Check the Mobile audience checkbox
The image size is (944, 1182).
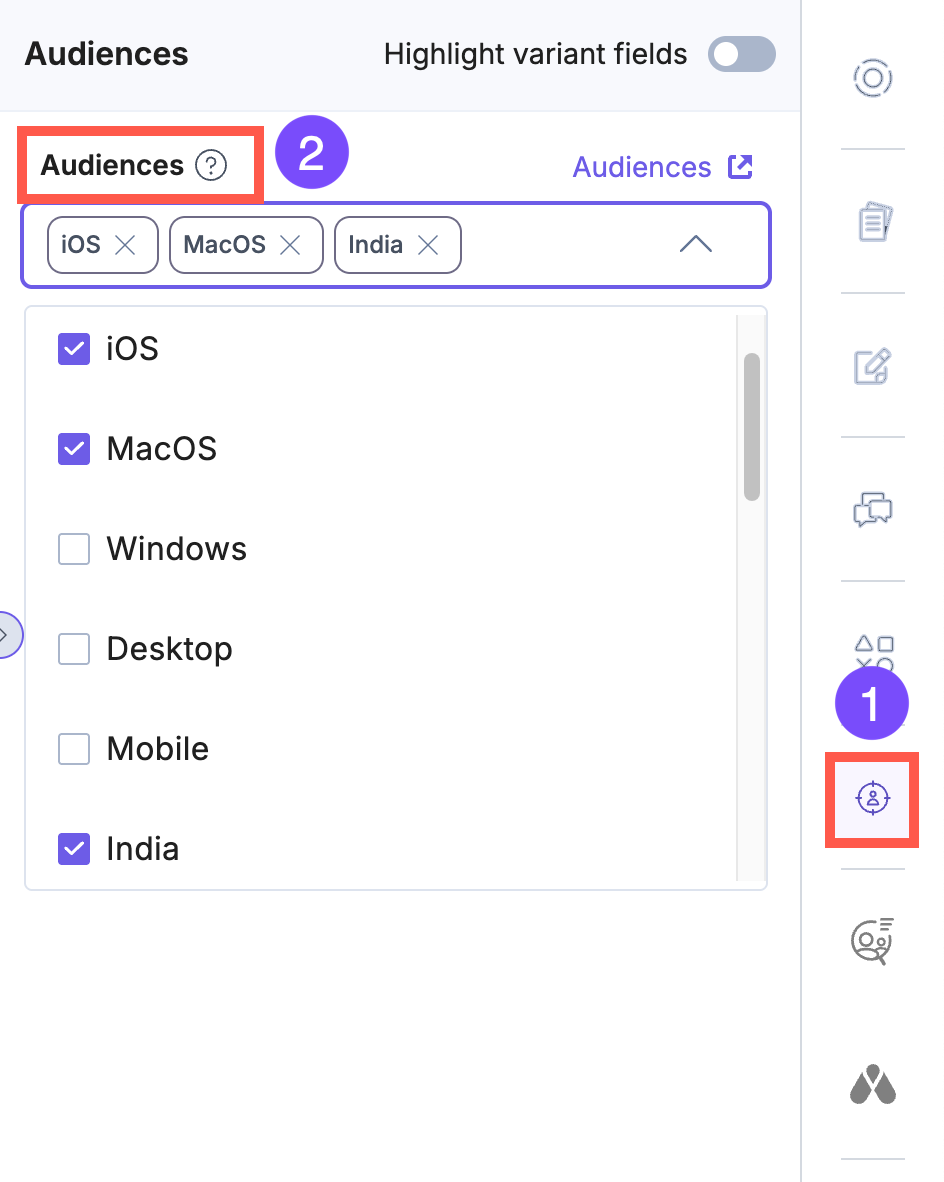click(x=73, y=748)
